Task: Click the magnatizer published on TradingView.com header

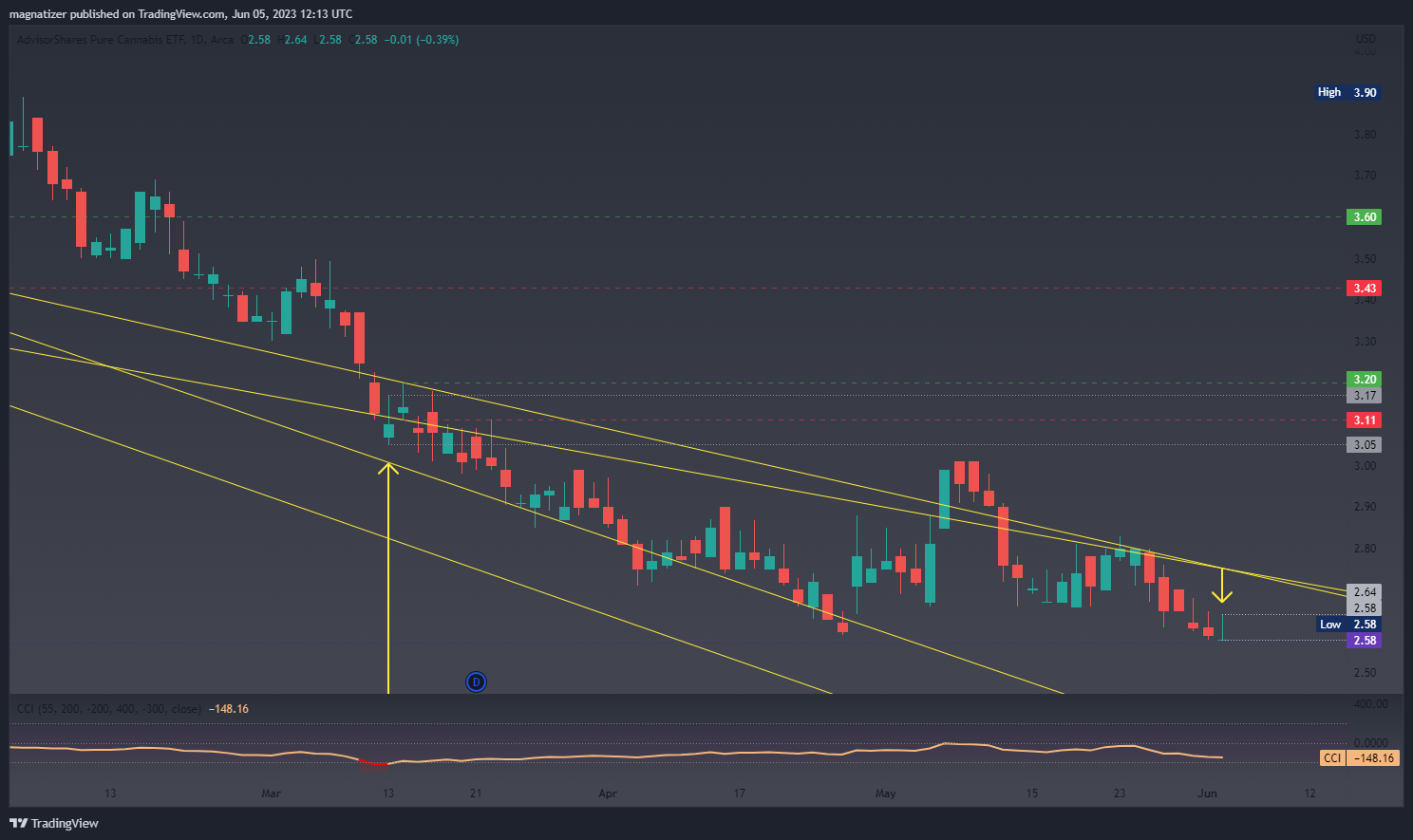Action: pyautogui.click(x=180, y=14)
